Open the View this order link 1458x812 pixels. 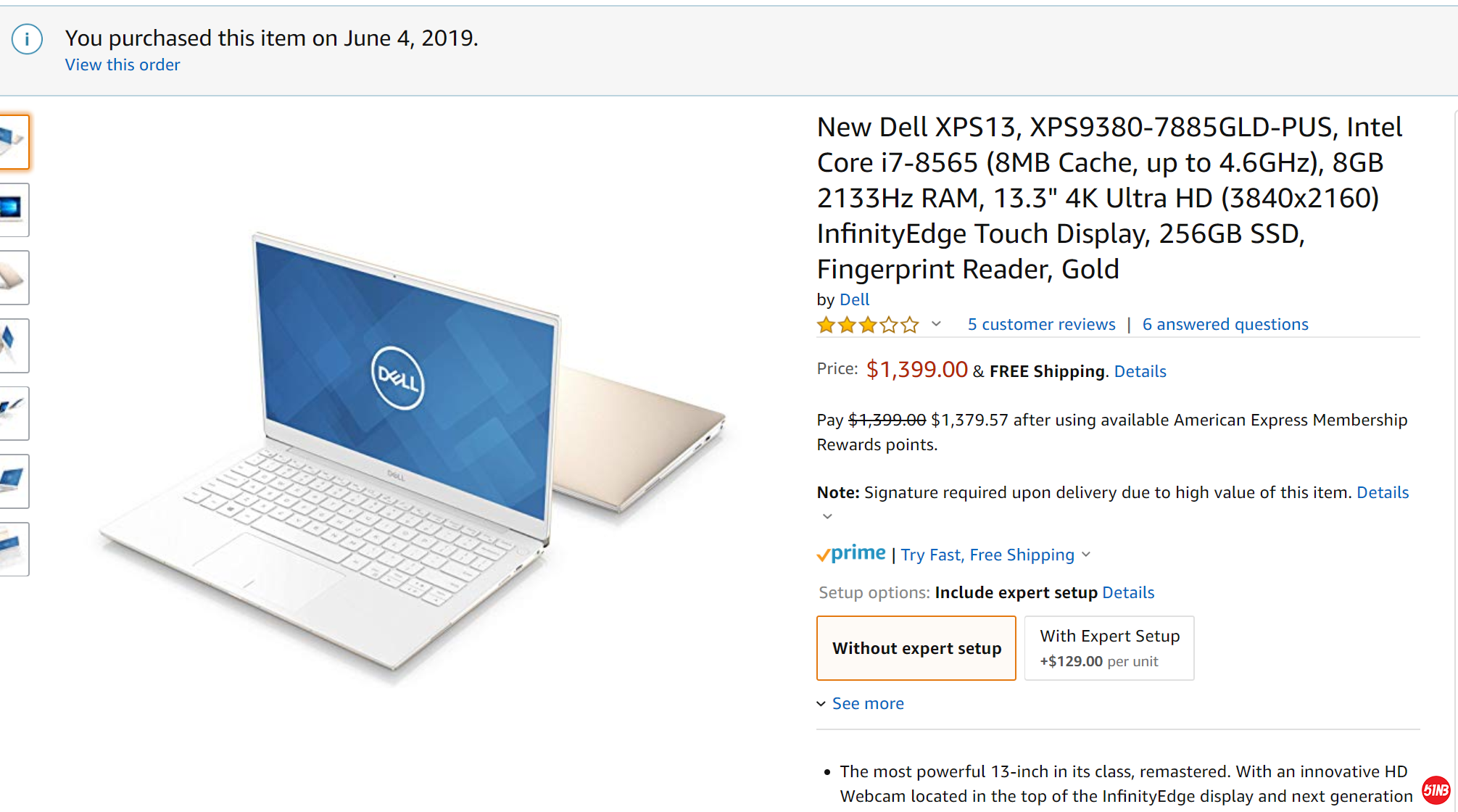(123, 65)
